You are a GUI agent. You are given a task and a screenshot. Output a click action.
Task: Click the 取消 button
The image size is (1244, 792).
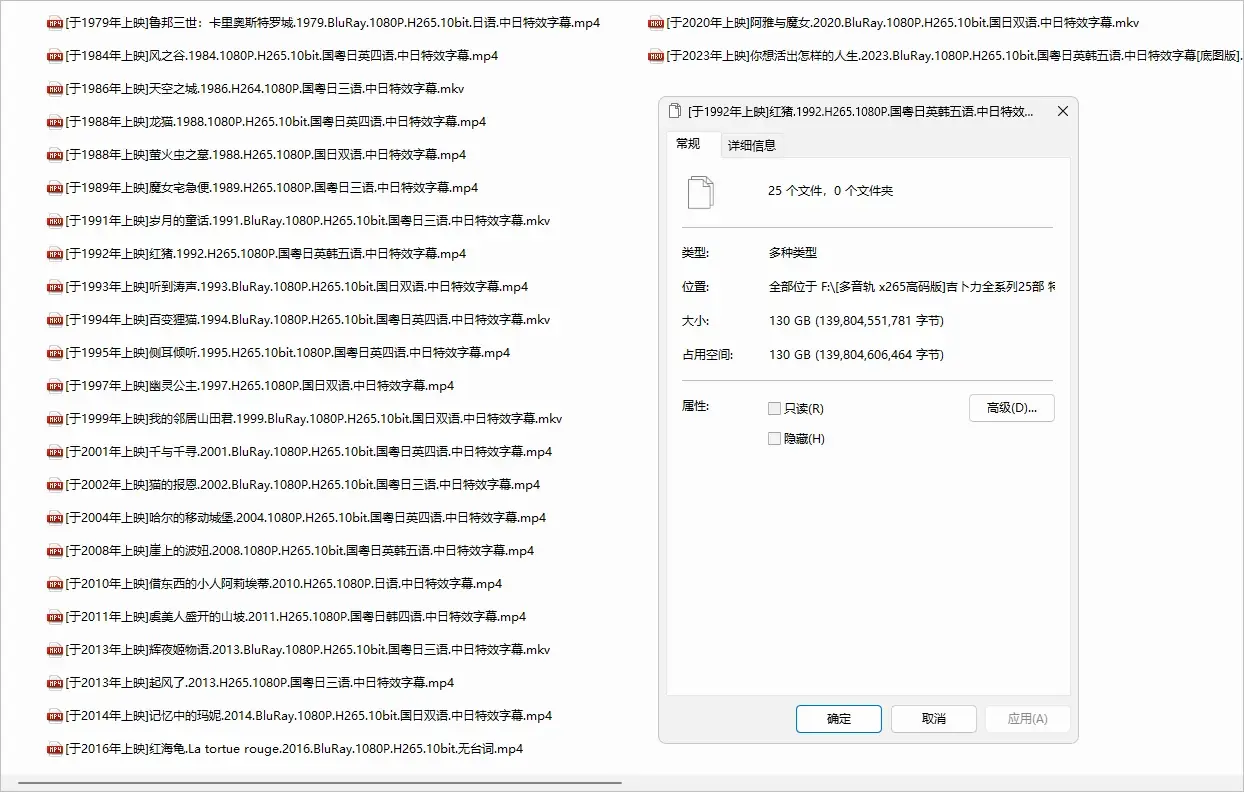coord(933,719)
